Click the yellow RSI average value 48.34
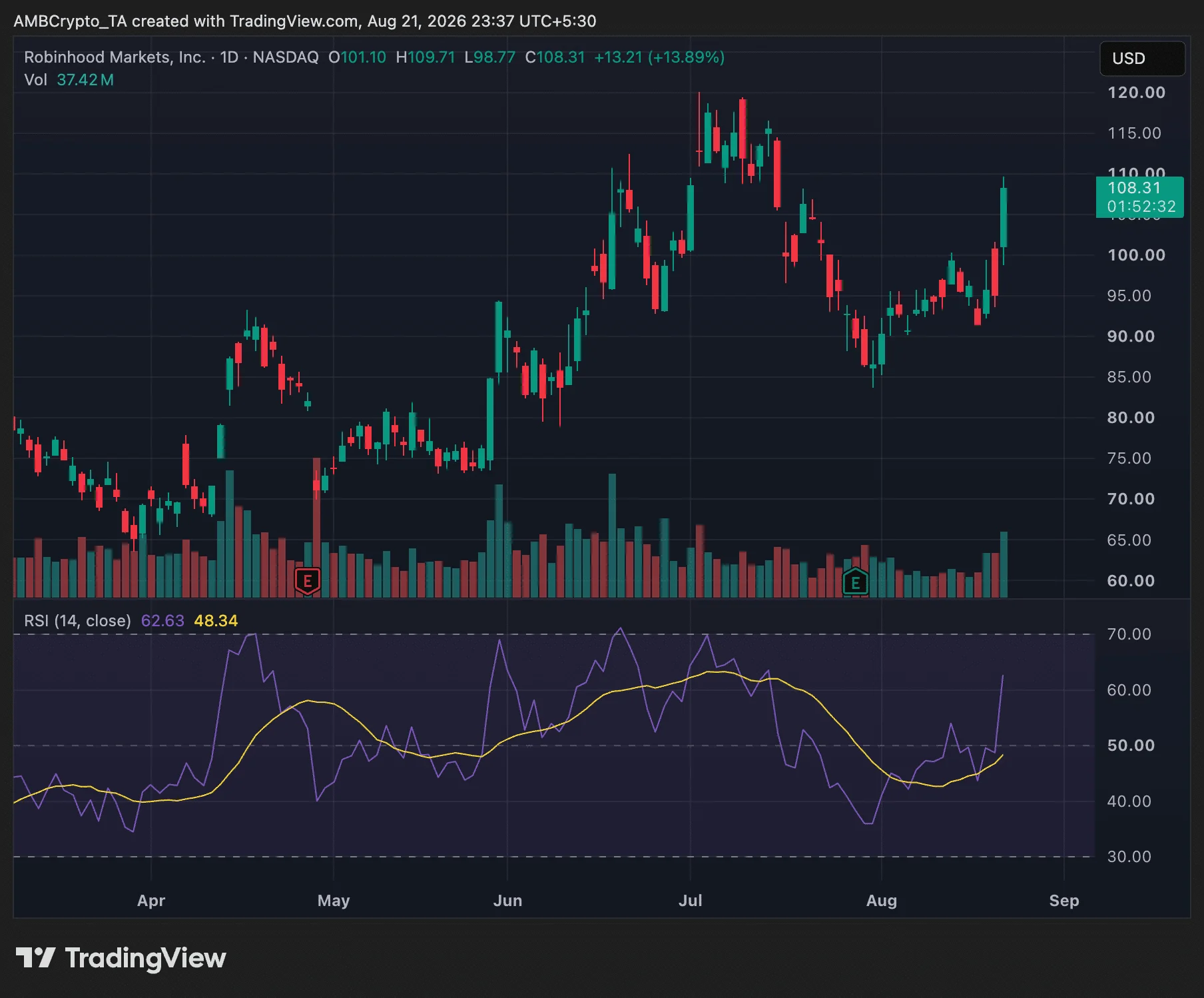1204x998 pixels. pos(216,621)
